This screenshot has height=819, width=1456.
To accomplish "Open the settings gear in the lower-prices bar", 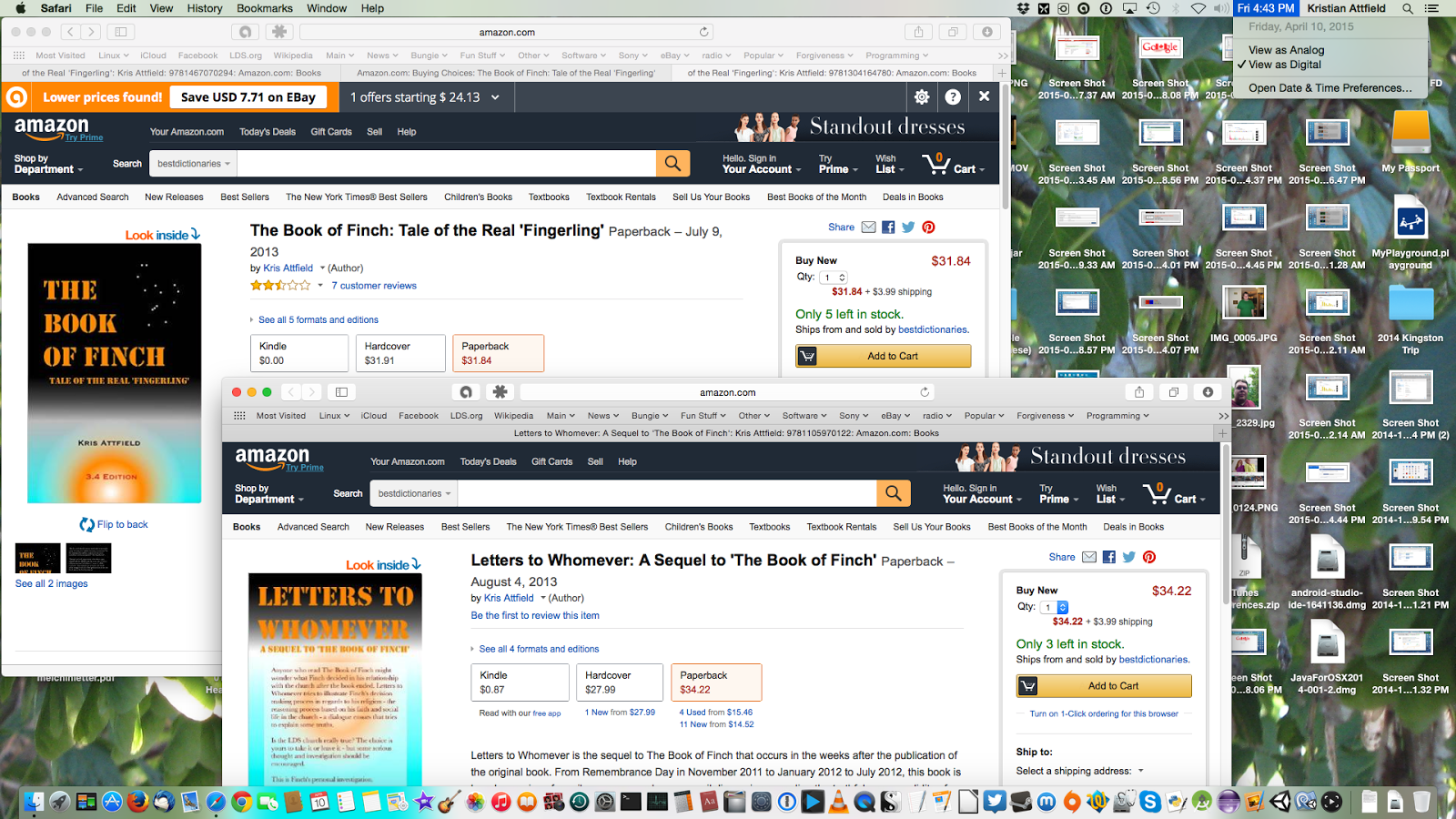I will pyautogui.click(x=922, y=96).
